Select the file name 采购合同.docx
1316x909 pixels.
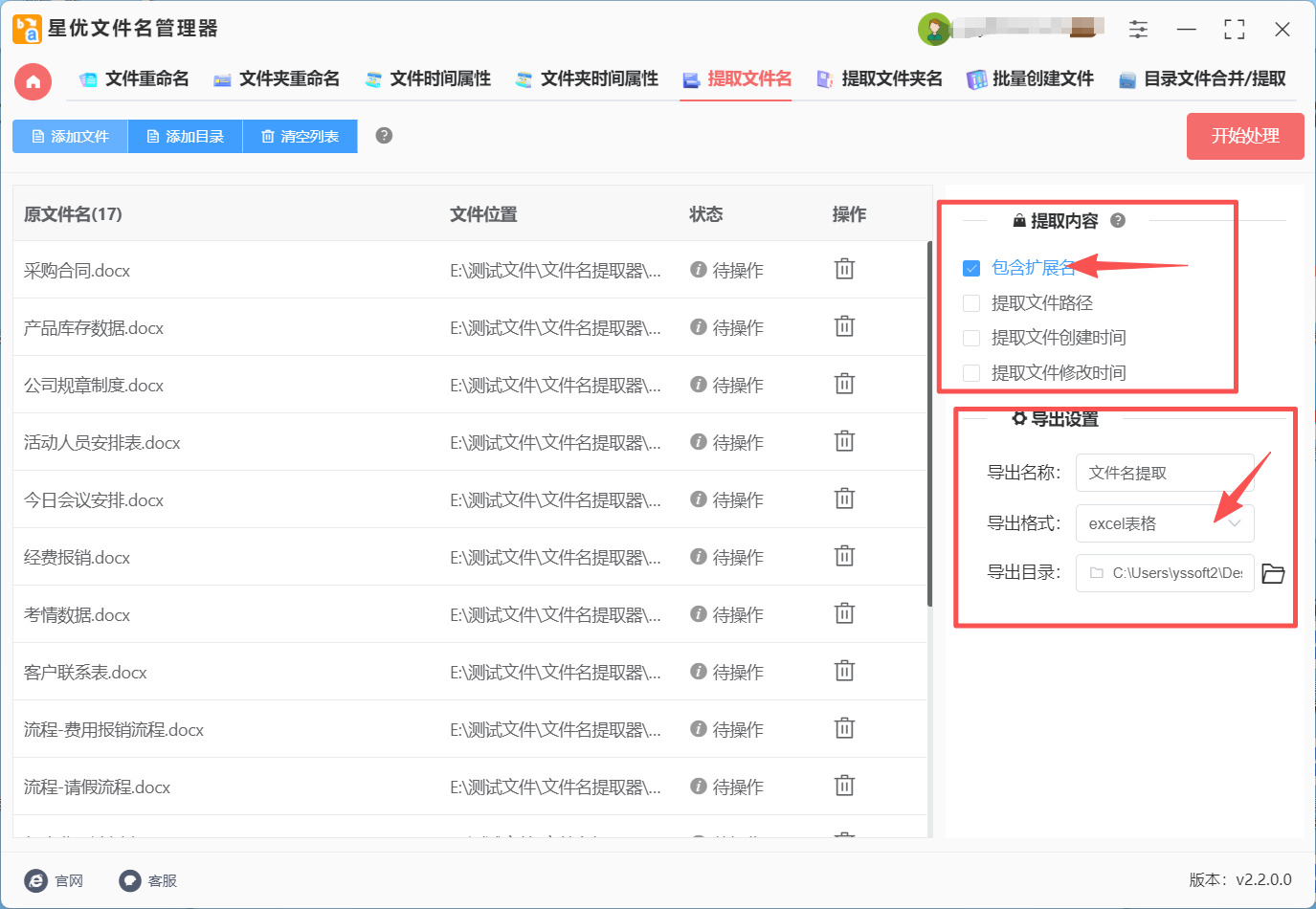point(77,271)
